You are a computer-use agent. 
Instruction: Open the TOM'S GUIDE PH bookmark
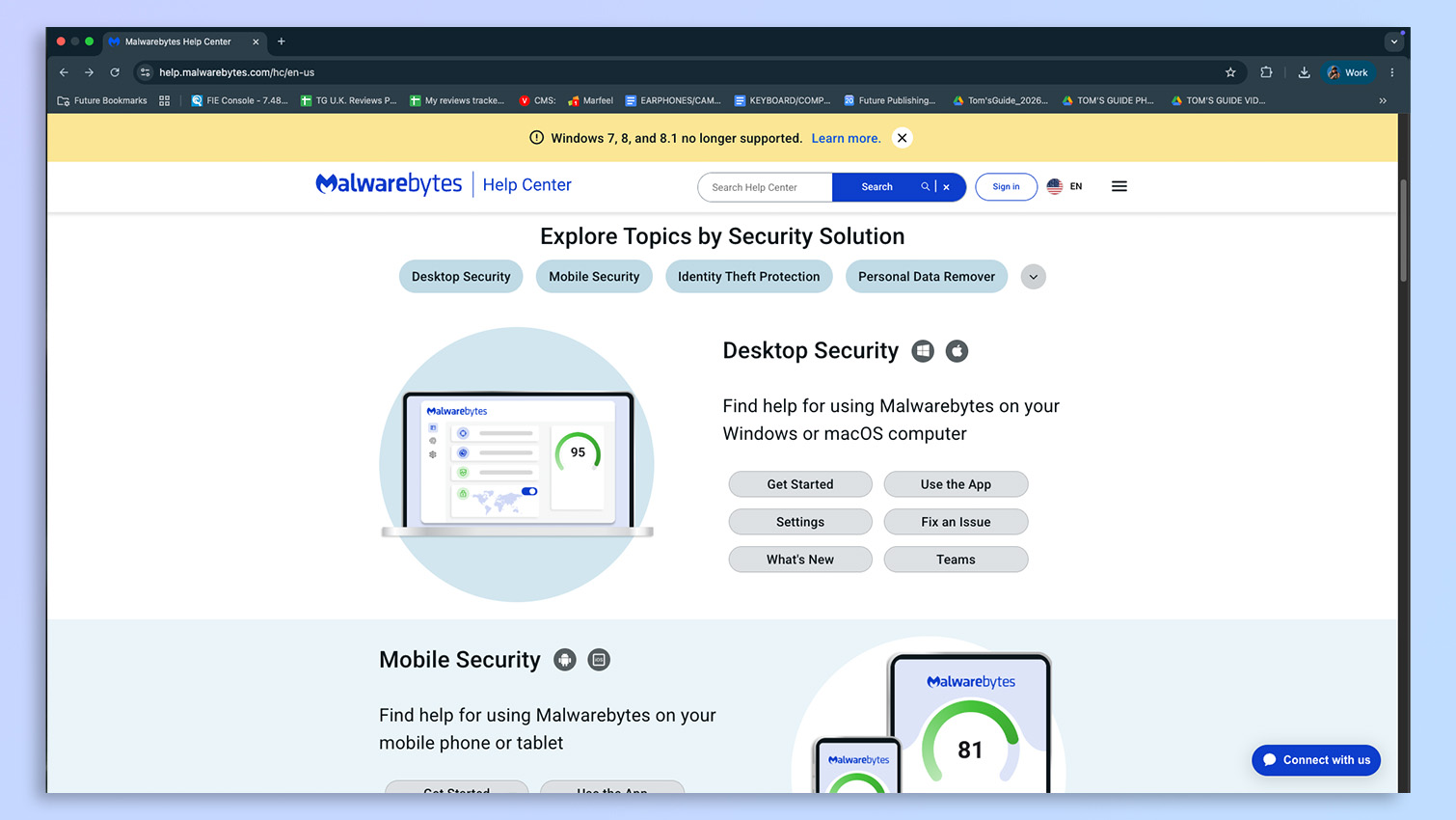click(x=1108, y=100)
